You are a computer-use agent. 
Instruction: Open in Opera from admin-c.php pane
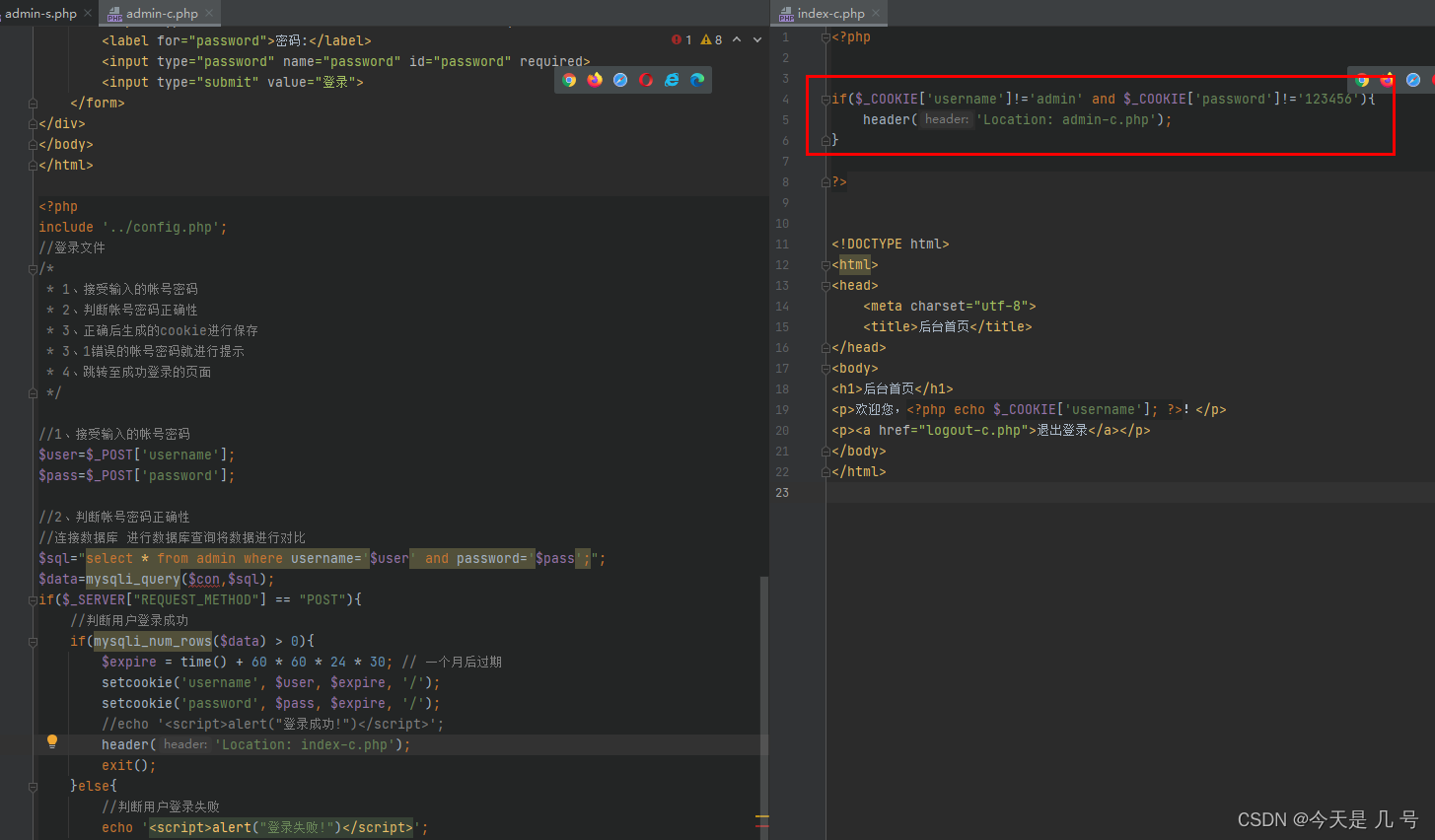pyautogui.click(x=646, y=80)
